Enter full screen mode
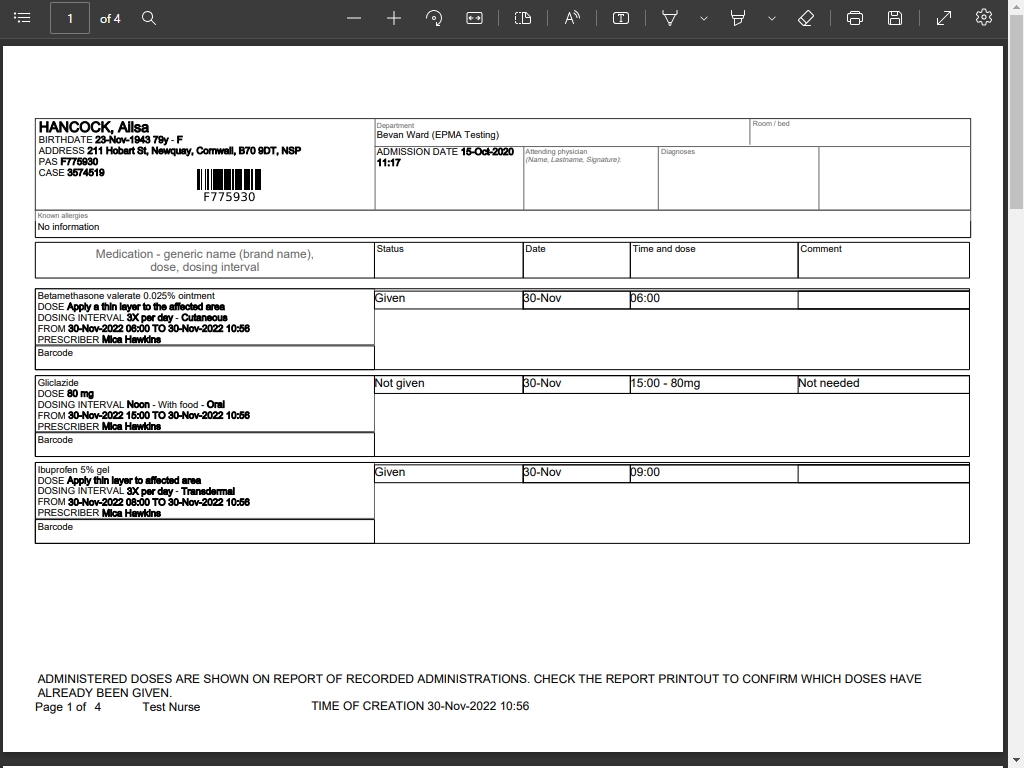 (x=944, y=18)
